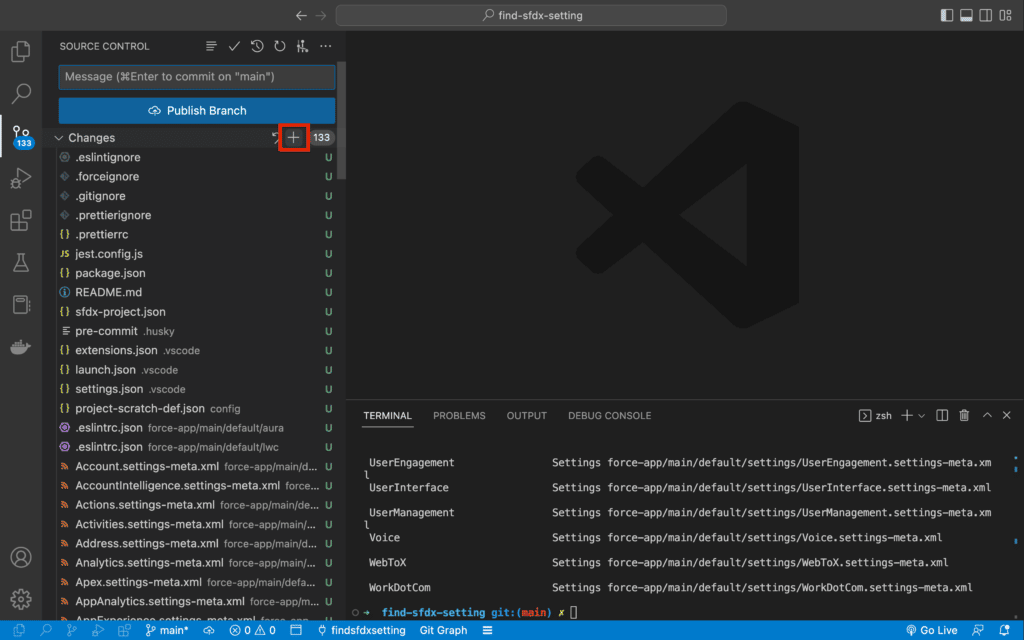Screen dimensions: 1024x640
Task: Open the Extensions view in activity bar
Action: point(21,221)
